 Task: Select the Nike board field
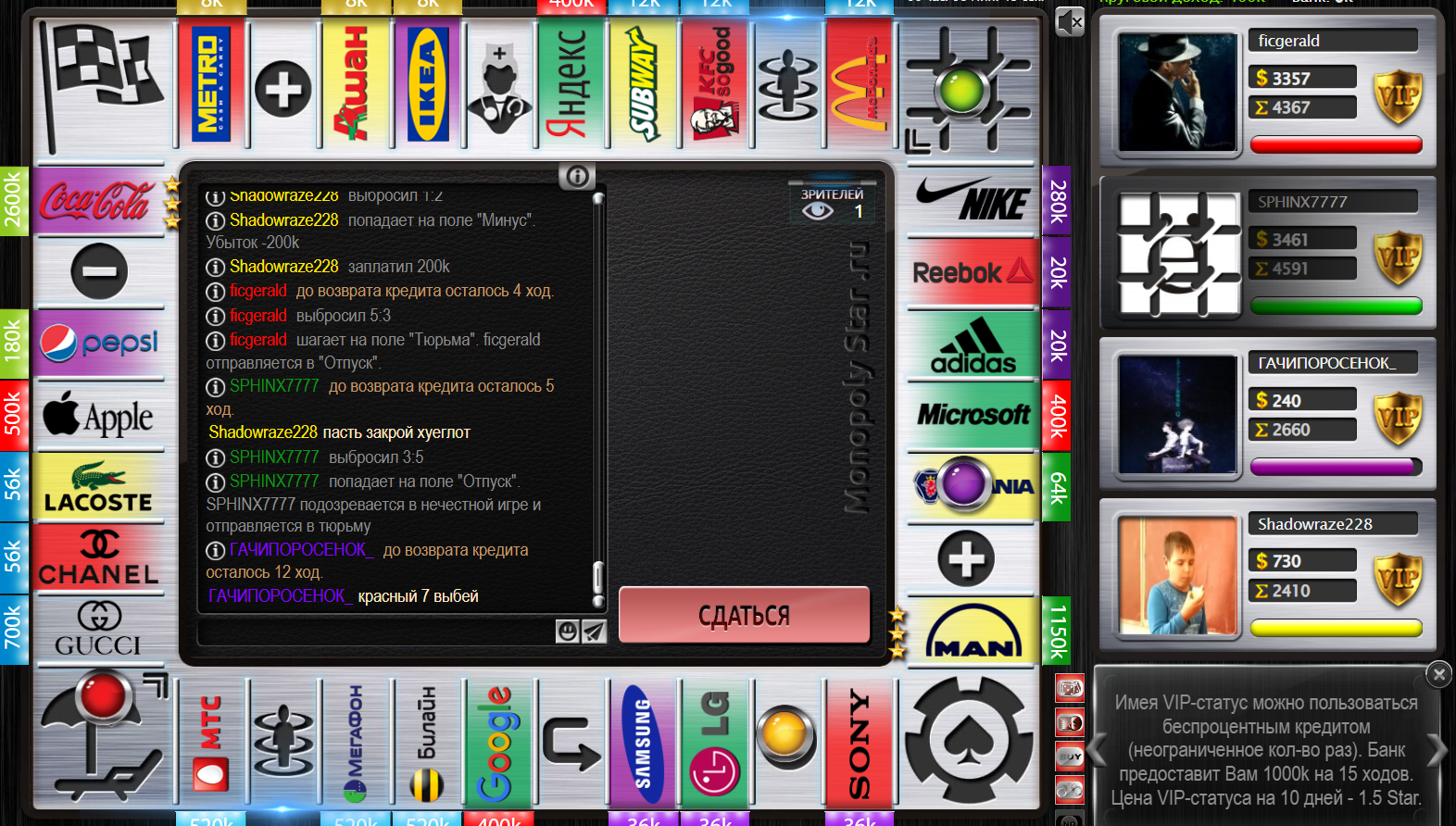(973, 201)
